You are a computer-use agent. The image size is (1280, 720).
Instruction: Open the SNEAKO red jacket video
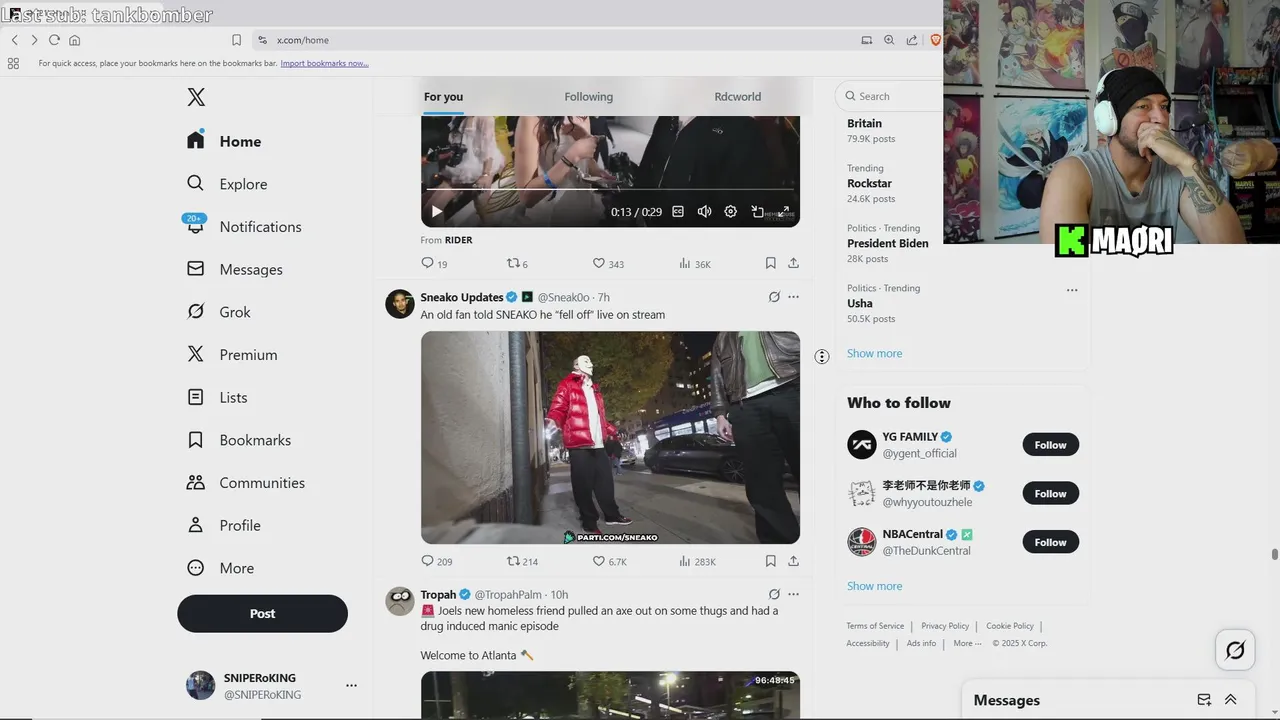click(x=610, y=438)
